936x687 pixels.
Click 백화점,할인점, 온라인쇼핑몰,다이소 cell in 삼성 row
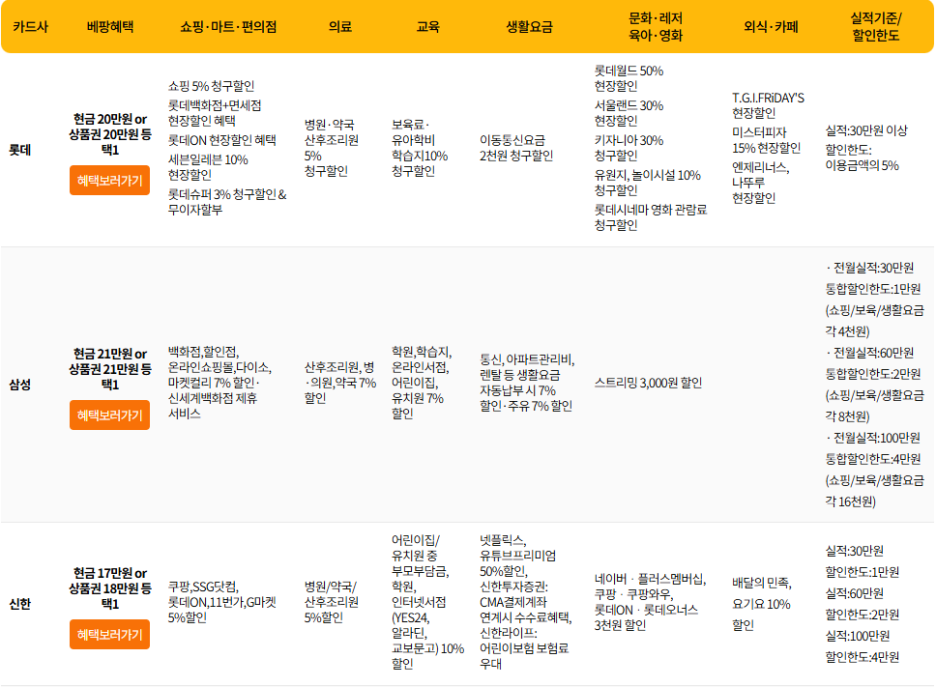point(220,383)
